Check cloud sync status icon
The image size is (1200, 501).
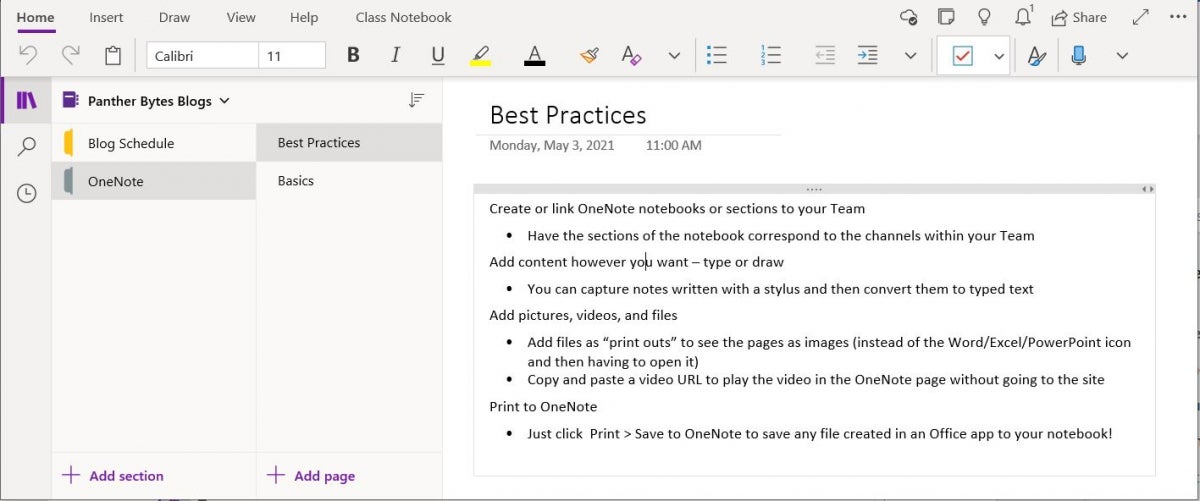(908, 17)
